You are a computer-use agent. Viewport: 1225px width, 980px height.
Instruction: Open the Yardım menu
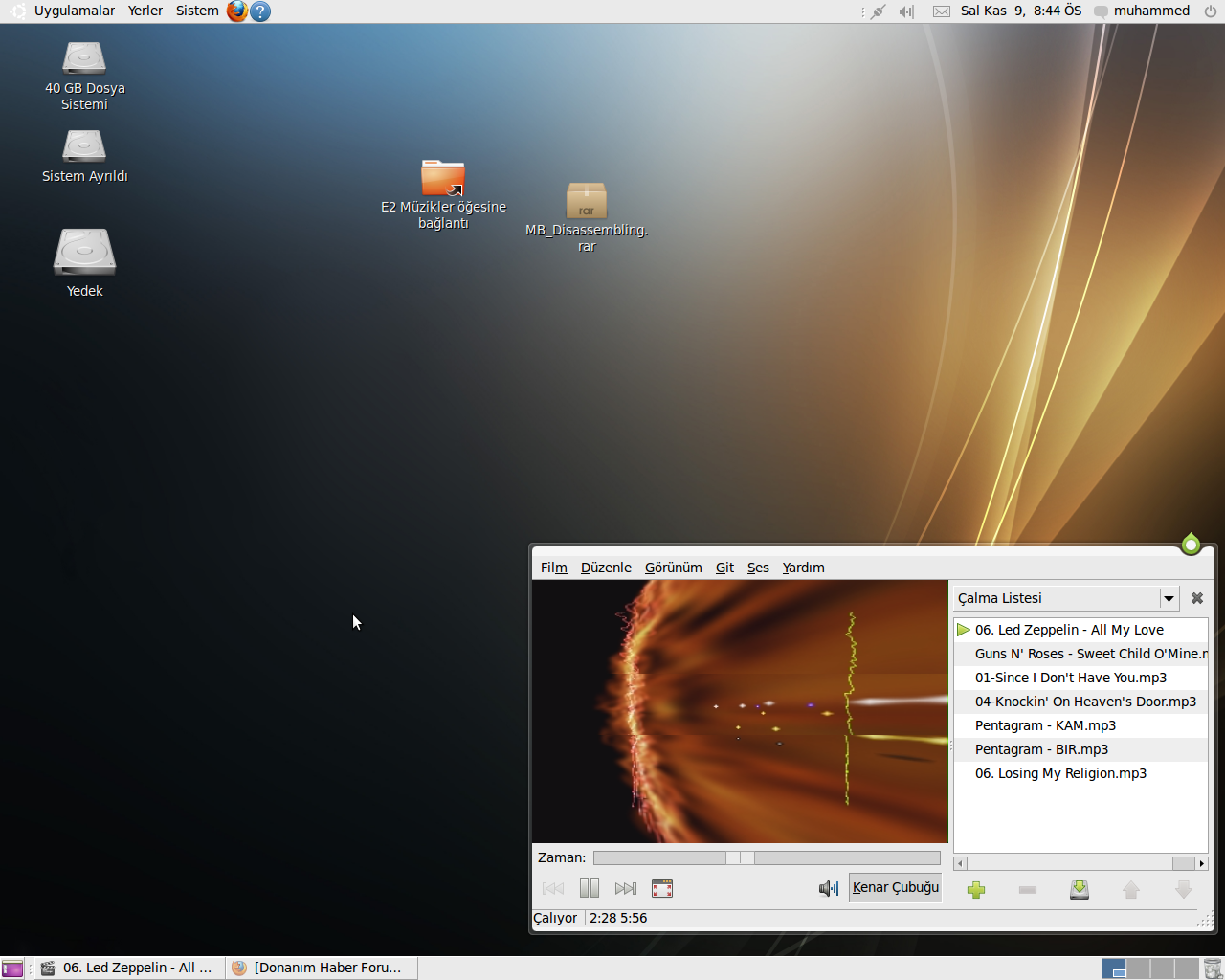pyautogui.click(x=803, y=568)
